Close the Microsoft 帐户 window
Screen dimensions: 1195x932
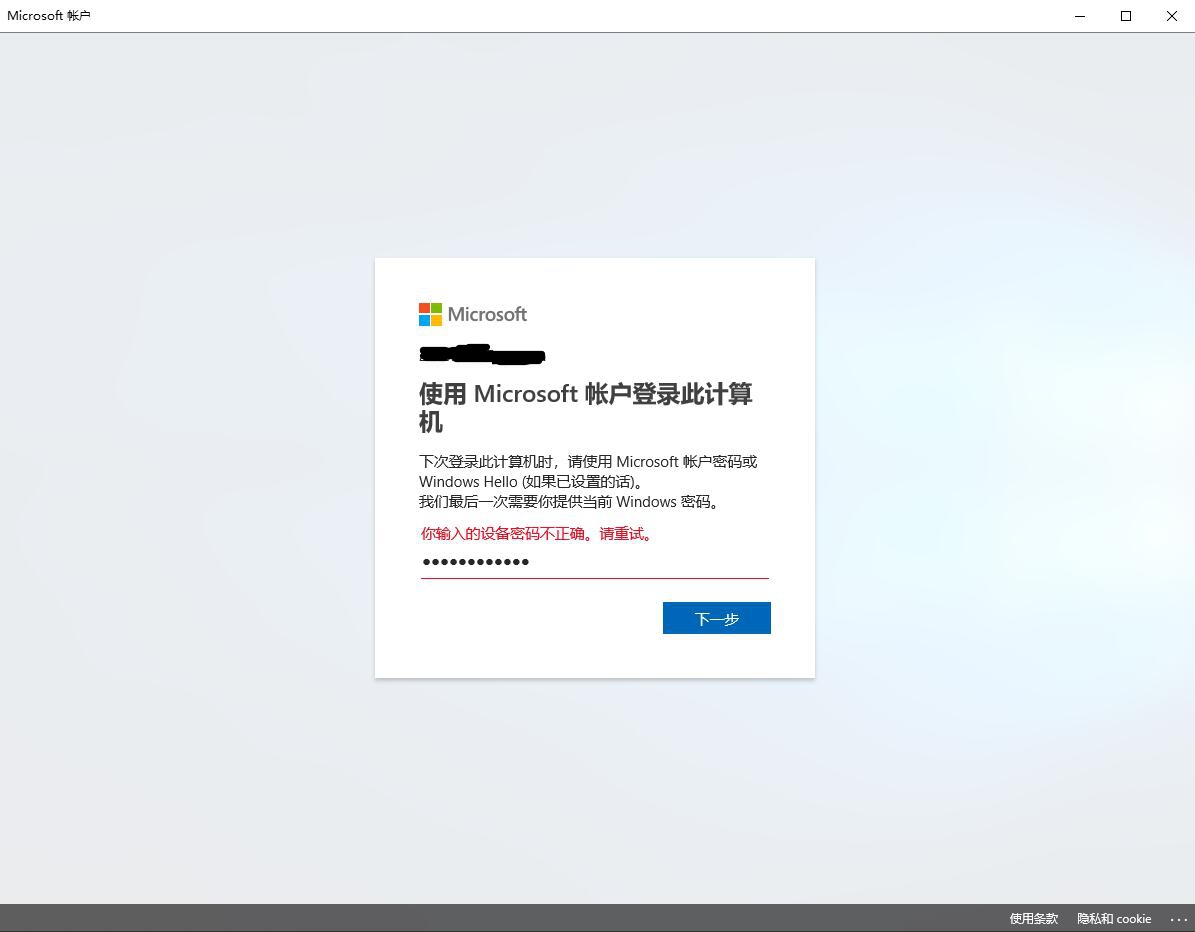click(x=1171, y=16)
